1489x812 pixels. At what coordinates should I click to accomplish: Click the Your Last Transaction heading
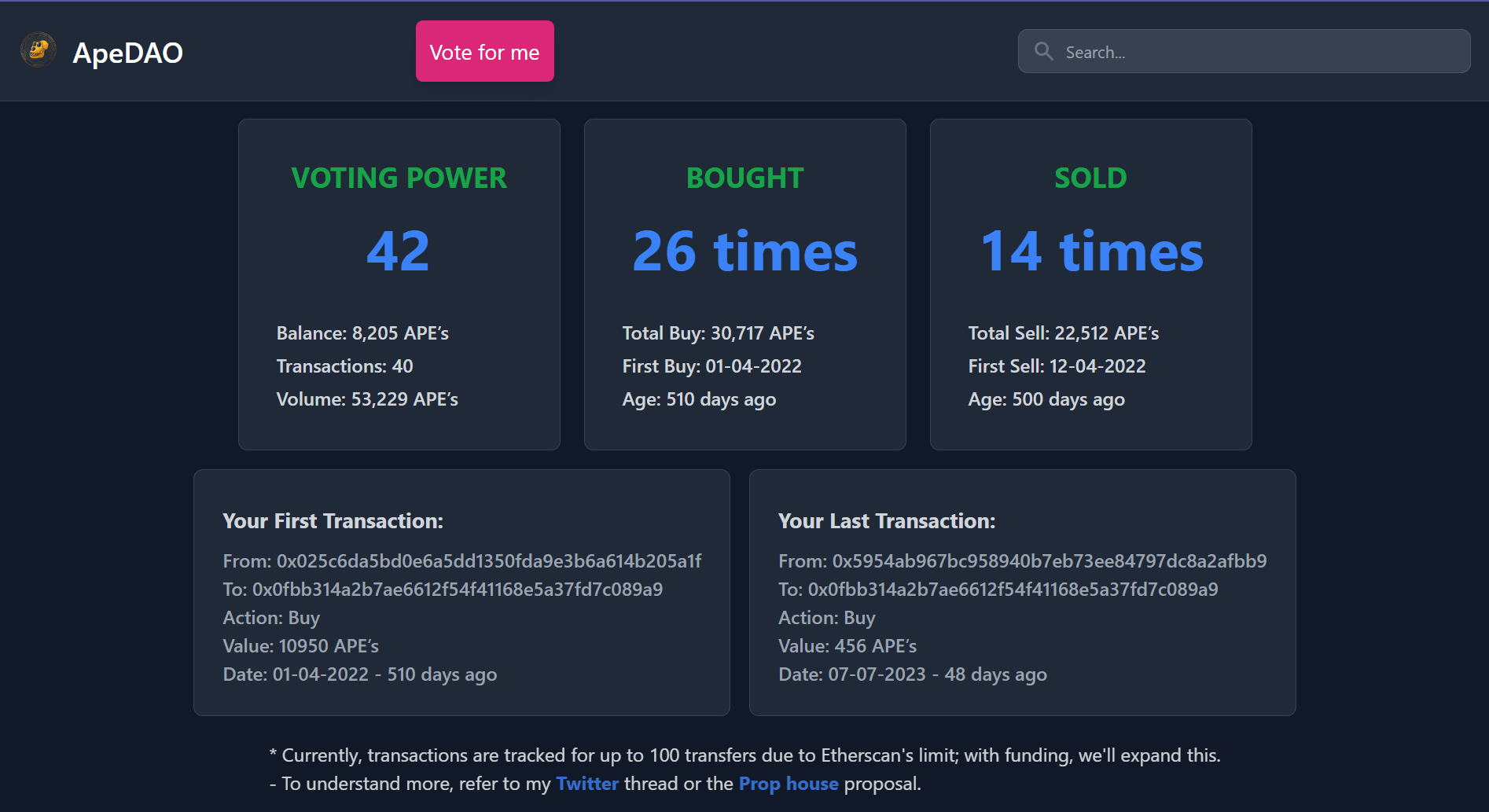click(886, 521)
